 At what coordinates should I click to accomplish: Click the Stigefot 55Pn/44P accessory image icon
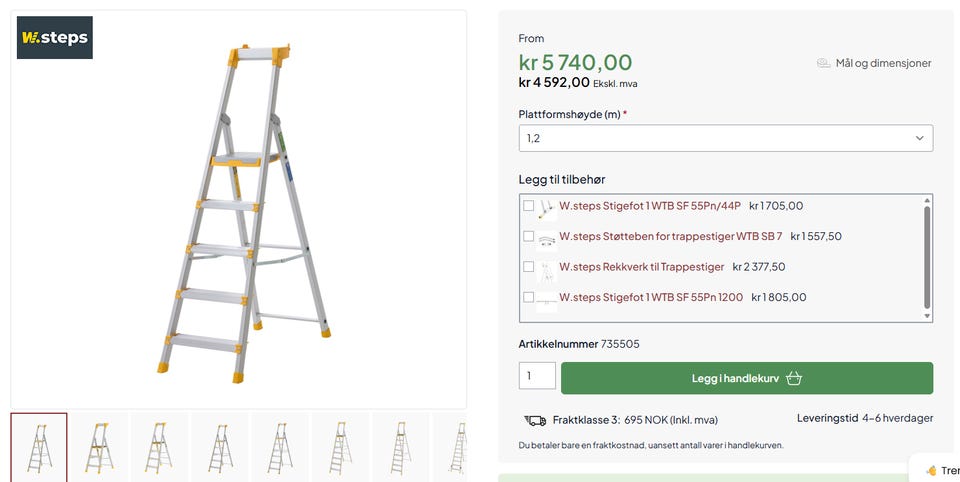click(546, 209)
